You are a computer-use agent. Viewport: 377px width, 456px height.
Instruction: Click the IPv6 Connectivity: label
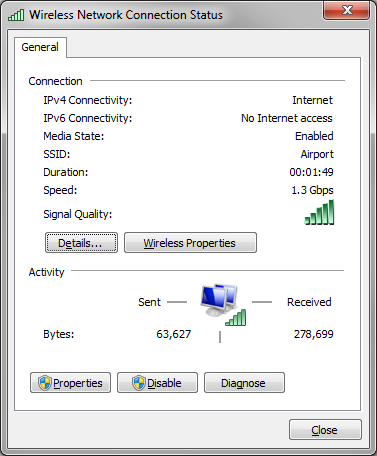pyautogui.click(x=88, y=118)
